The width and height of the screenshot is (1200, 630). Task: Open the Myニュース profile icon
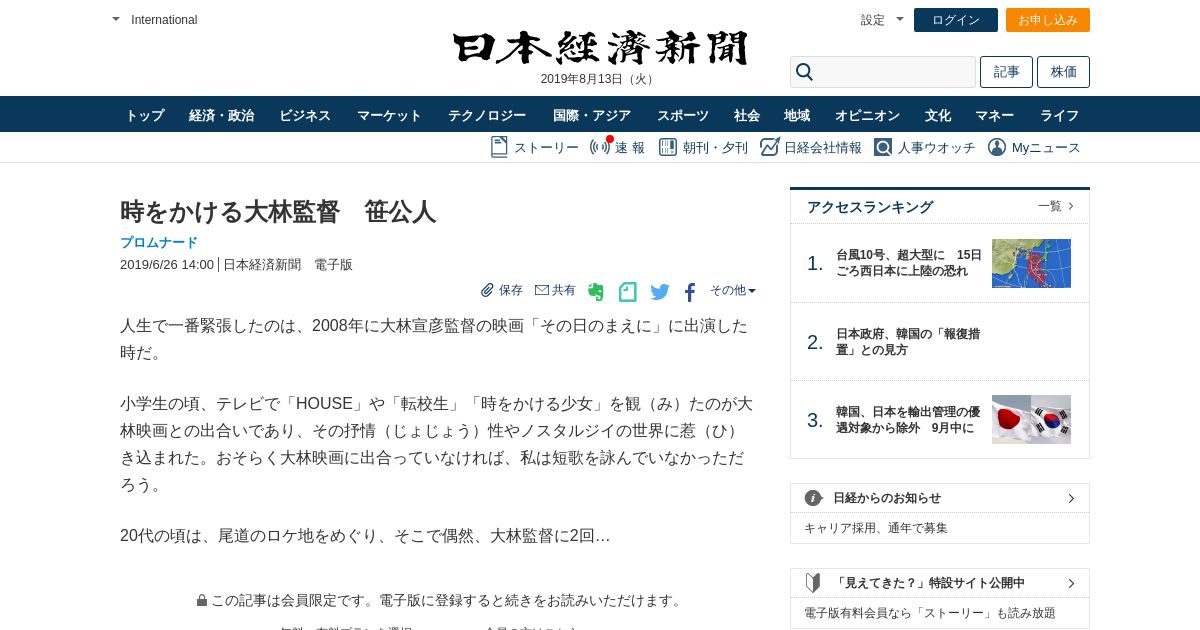(997, 147)
